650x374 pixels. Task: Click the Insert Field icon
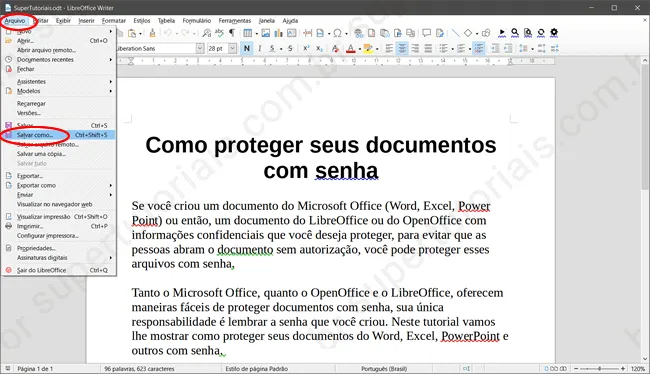320,33
